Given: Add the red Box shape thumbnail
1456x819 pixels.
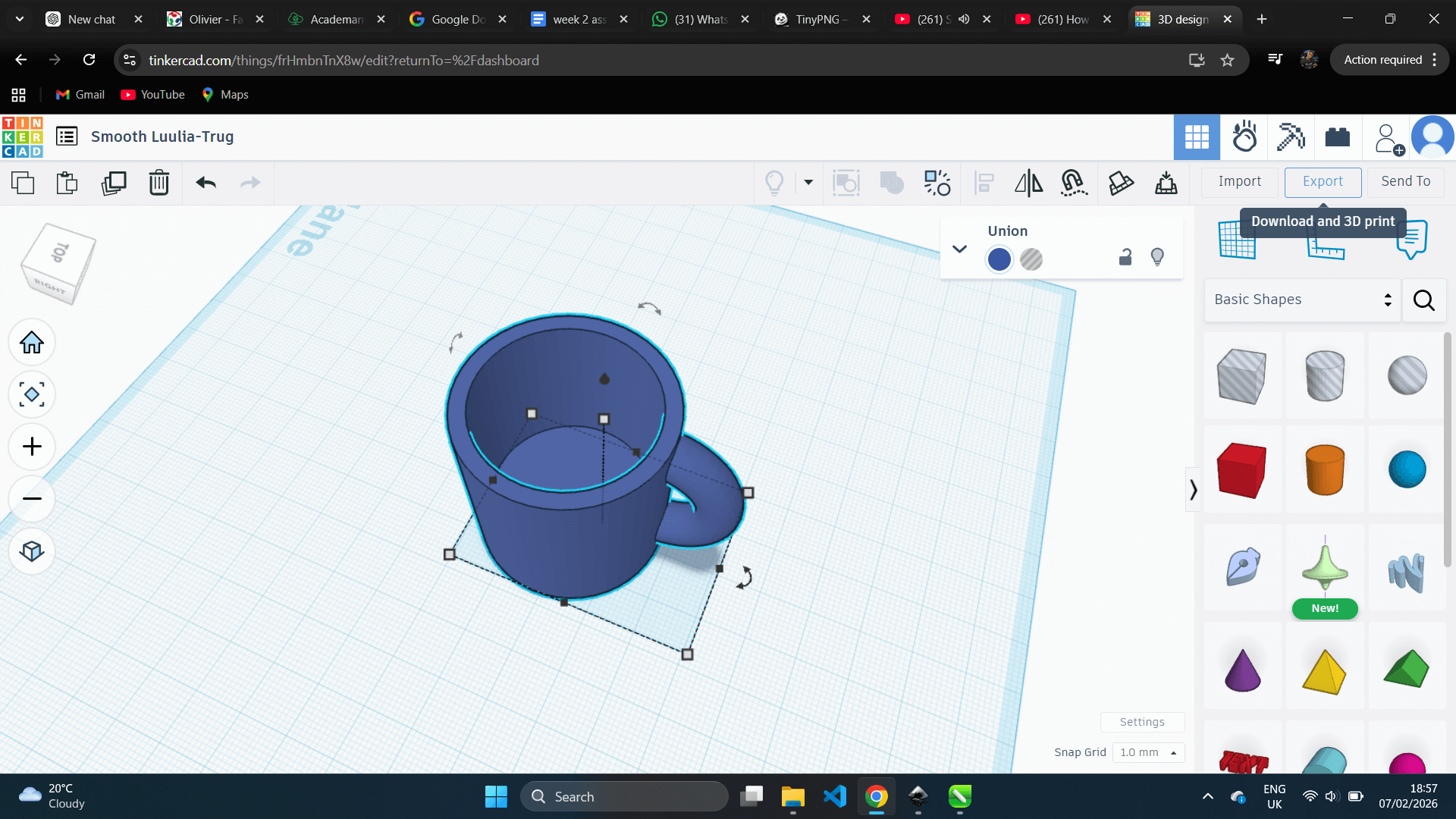Looking at the screenshot, I should click(1241, 470).
